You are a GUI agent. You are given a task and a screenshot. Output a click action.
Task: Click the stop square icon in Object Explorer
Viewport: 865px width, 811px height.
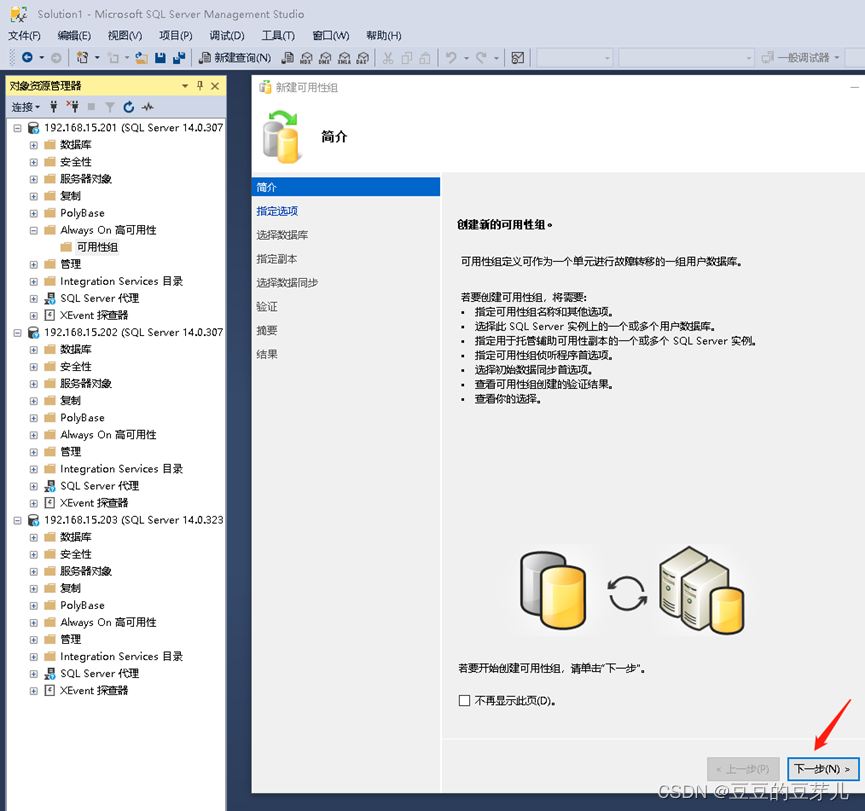[x=91, y=106]
